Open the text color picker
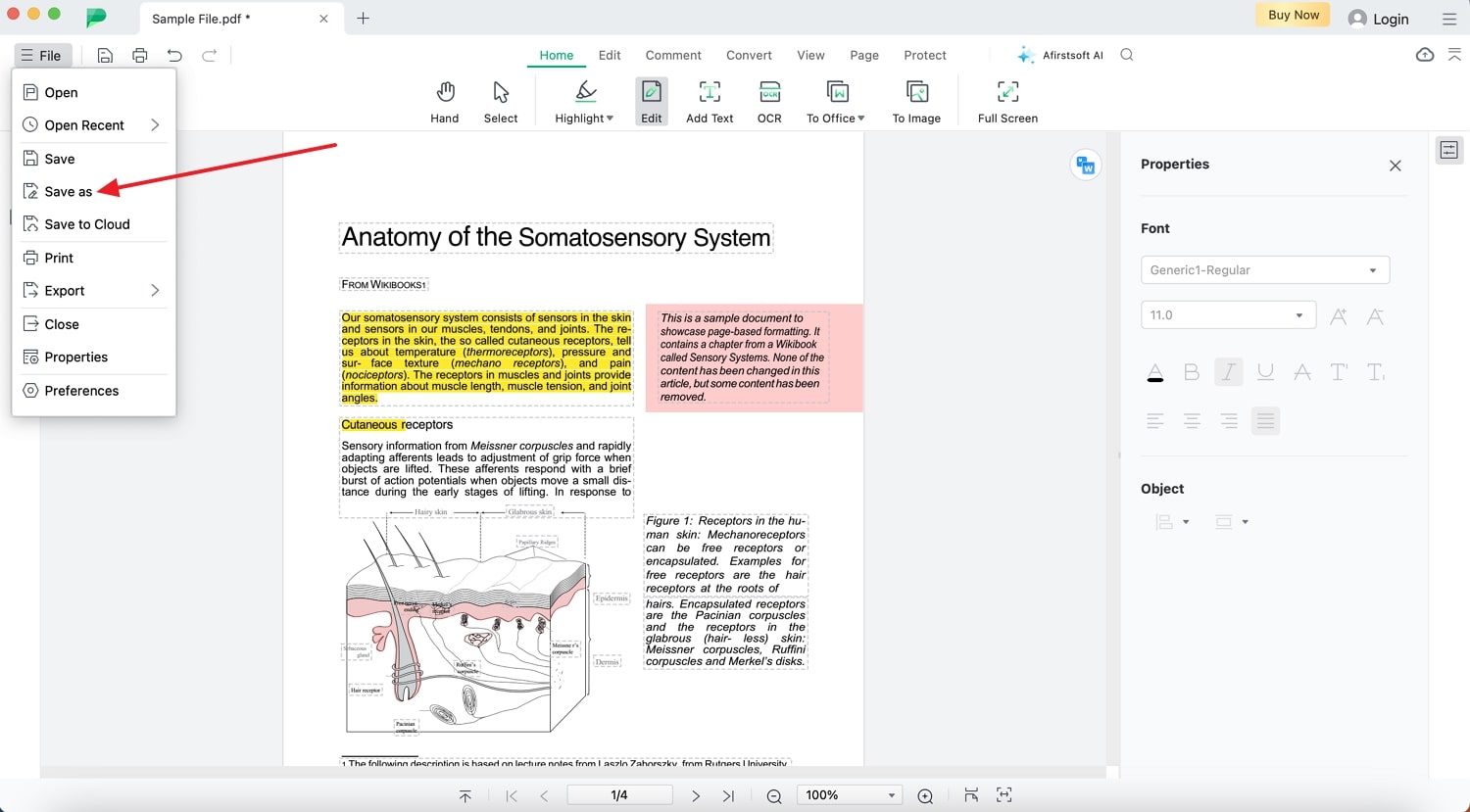Viewport: 1470px width, 812px height. [1155, 372]
